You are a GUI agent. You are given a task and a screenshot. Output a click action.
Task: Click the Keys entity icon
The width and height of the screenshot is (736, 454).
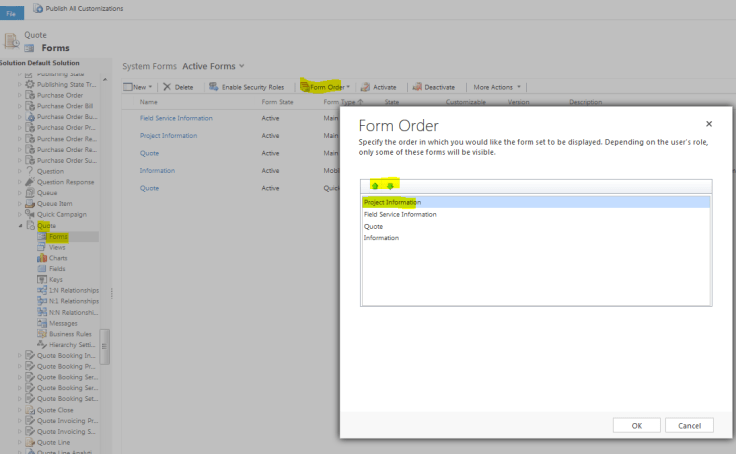[x=42, y=279]
